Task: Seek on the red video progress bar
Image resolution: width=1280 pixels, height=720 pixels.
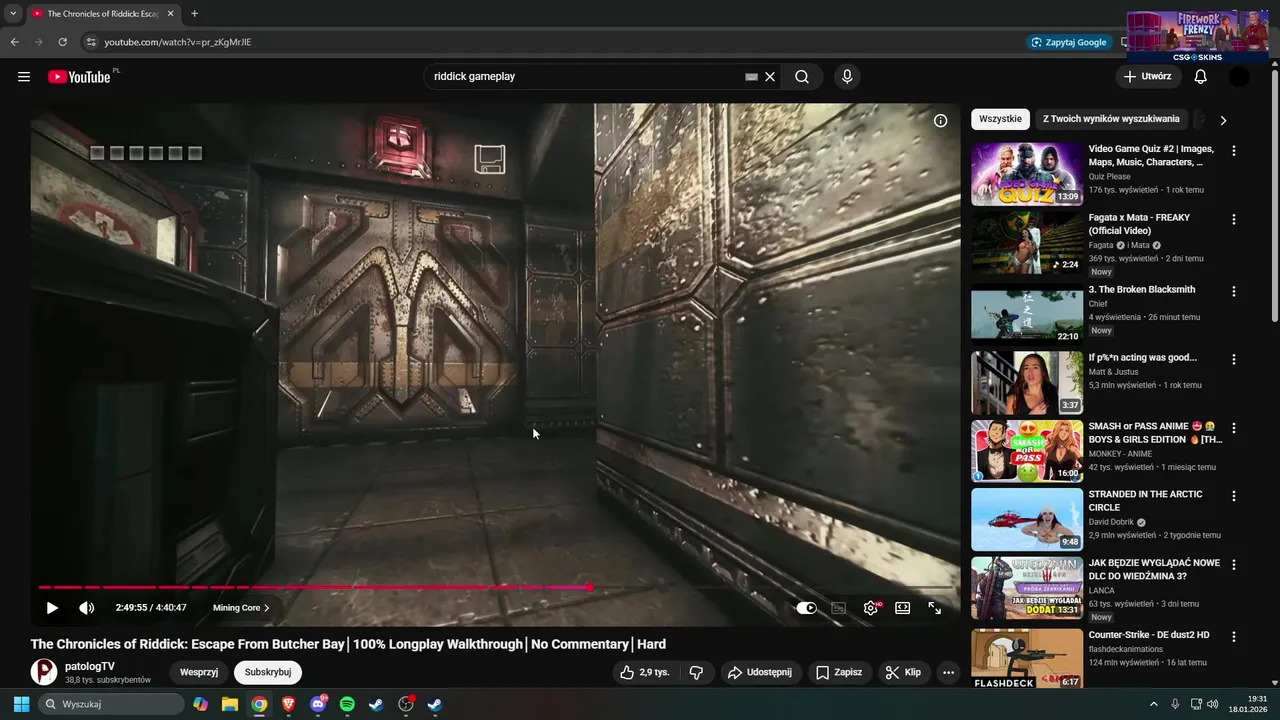Action: (495, 588)
